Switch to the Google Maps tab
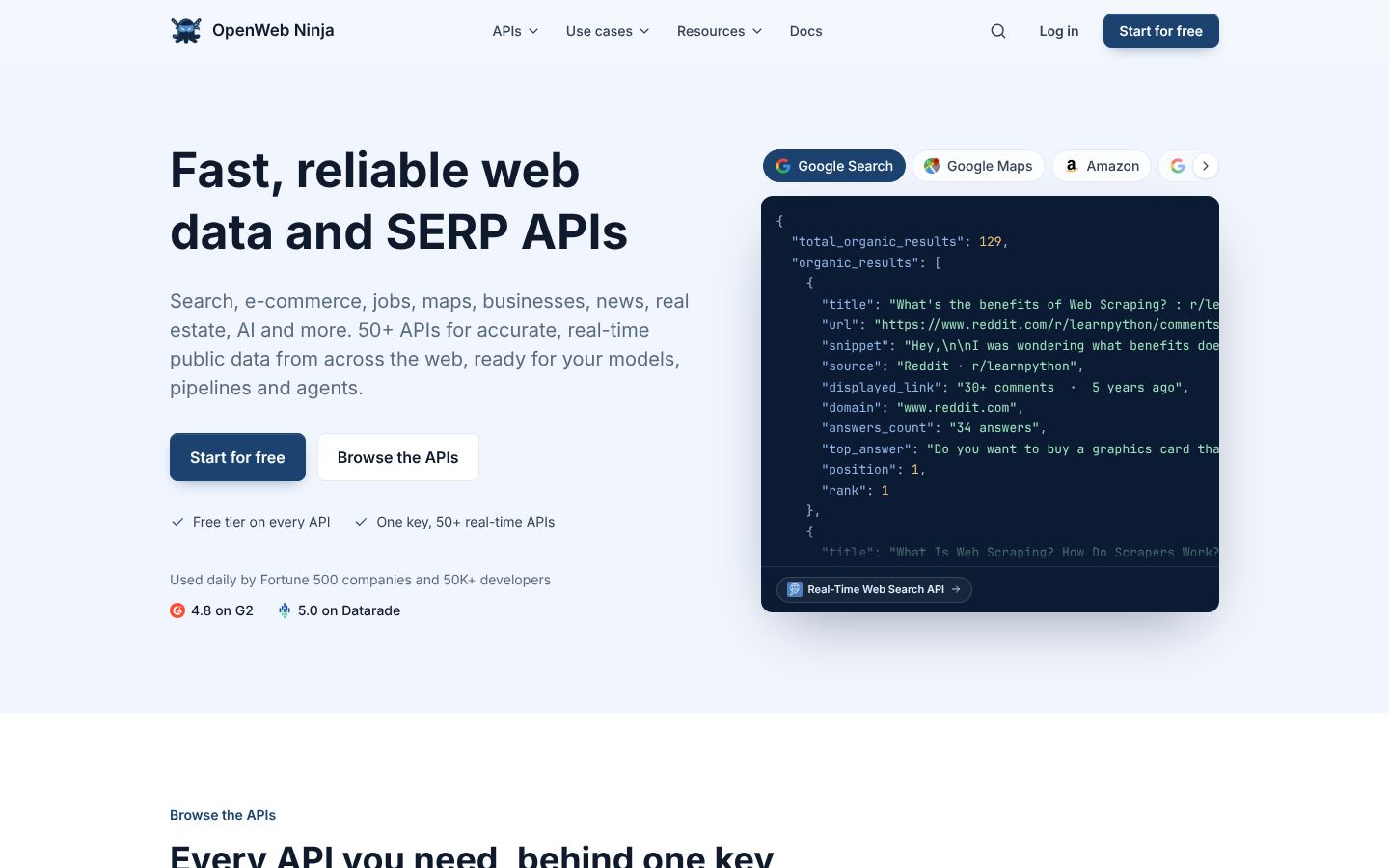 978,166
